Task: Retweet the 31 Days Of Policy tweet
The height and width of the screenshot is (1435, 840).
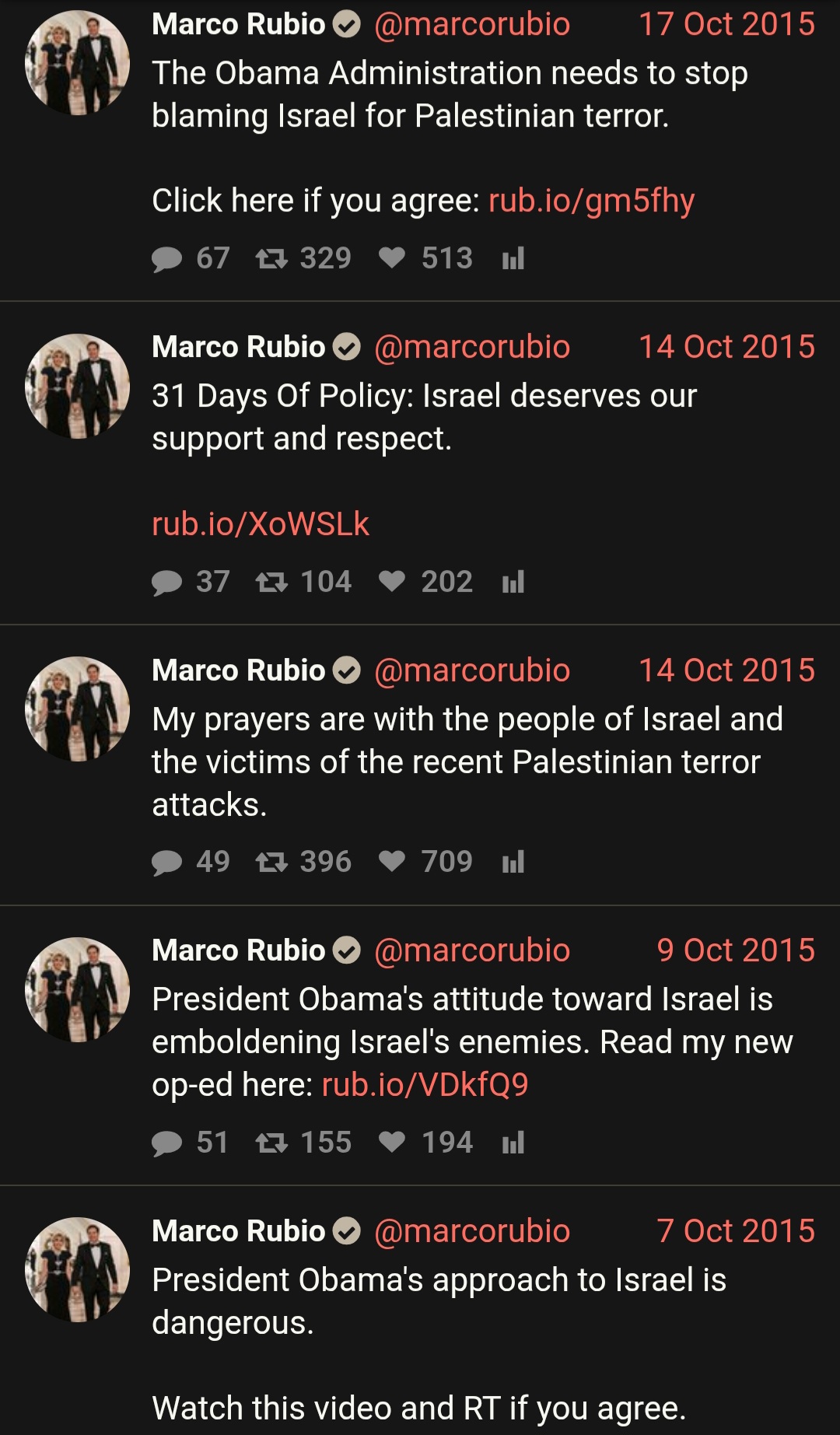Action: click(x=271, y=582)
